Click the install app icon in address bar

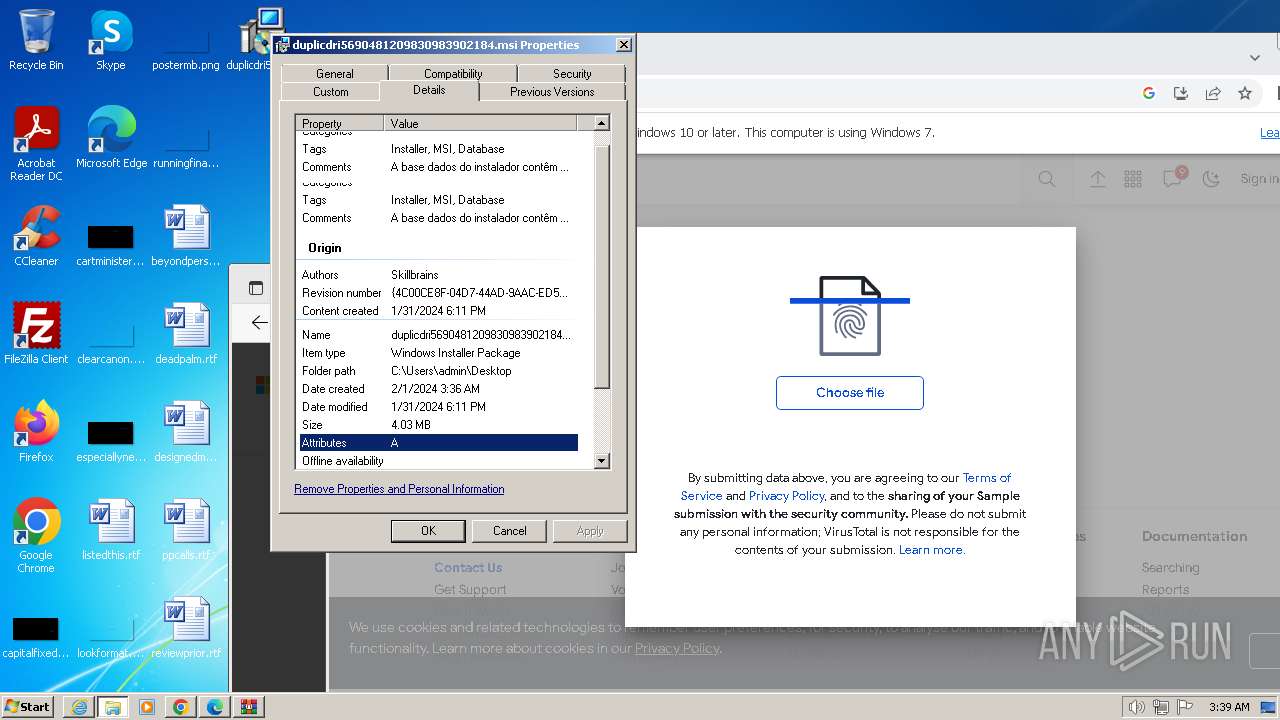pyautogui.click(x=1181, y=93)
